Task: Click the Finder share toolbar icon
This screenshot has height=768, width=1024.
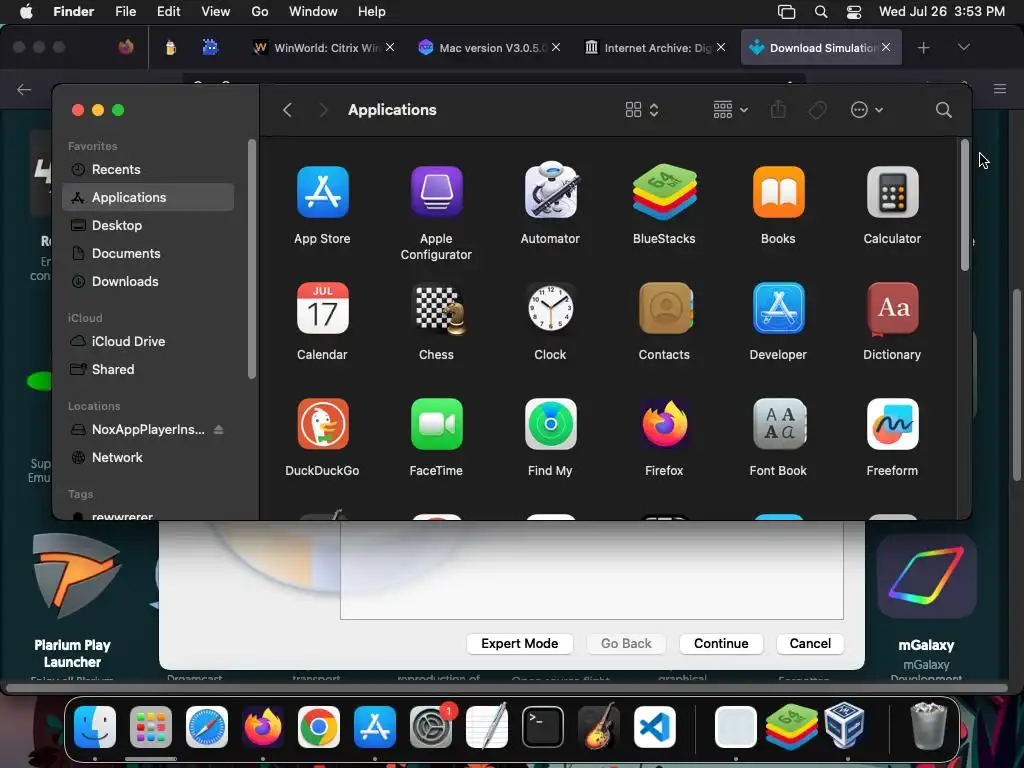Action: pos(778,110)
